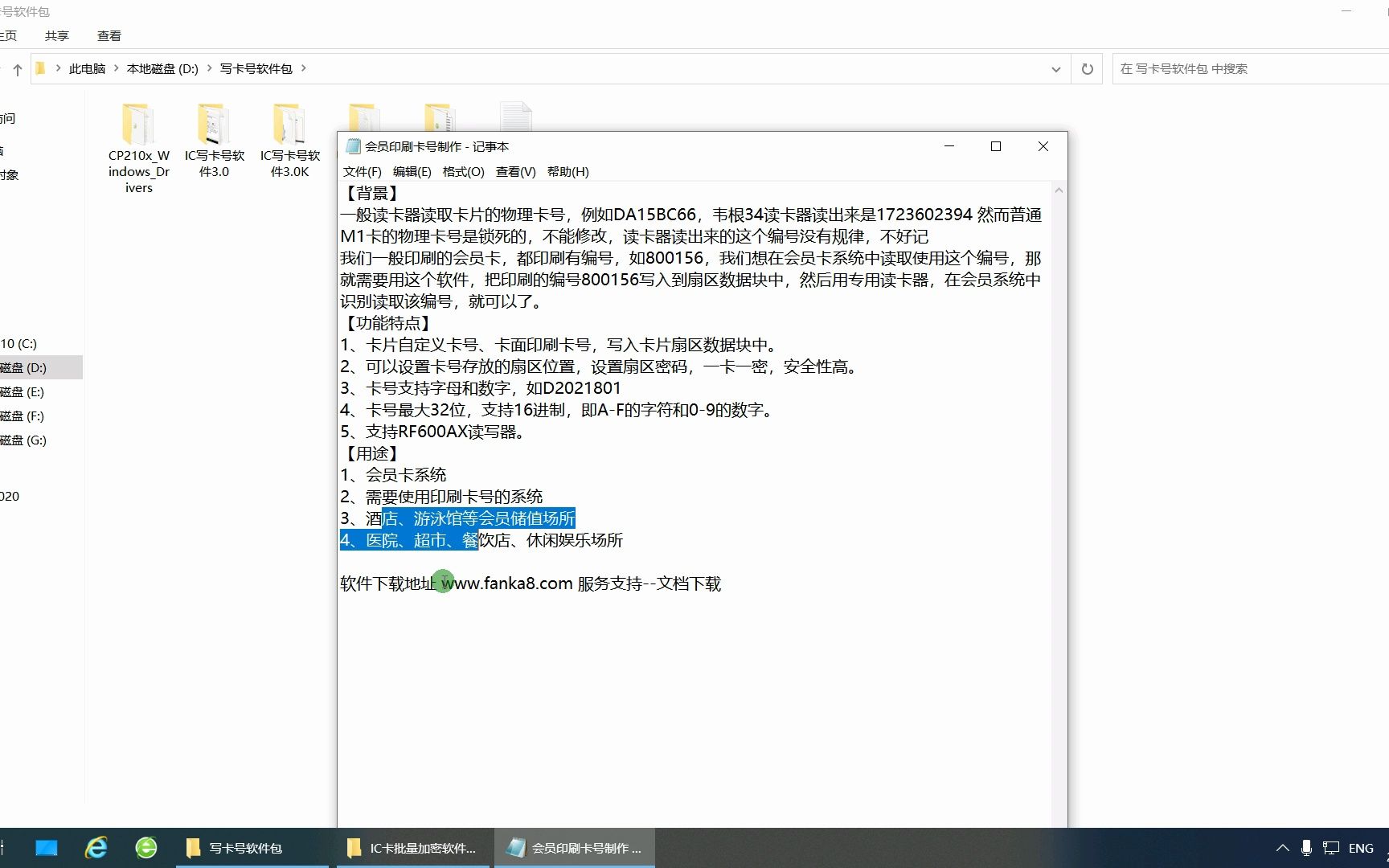Expand the address bar history dropdown

[x=1055, y=69]
